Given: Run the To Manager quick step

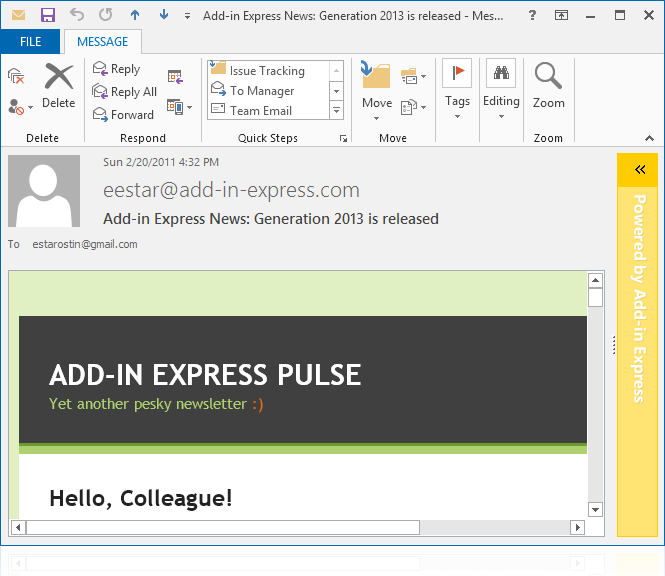Looking at the screenshot, I should tap(268, 90).
